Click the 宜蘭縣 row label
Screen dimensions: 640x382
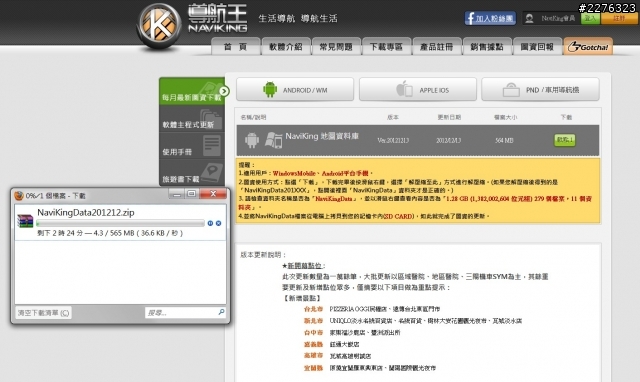click(x=313, y=368)
